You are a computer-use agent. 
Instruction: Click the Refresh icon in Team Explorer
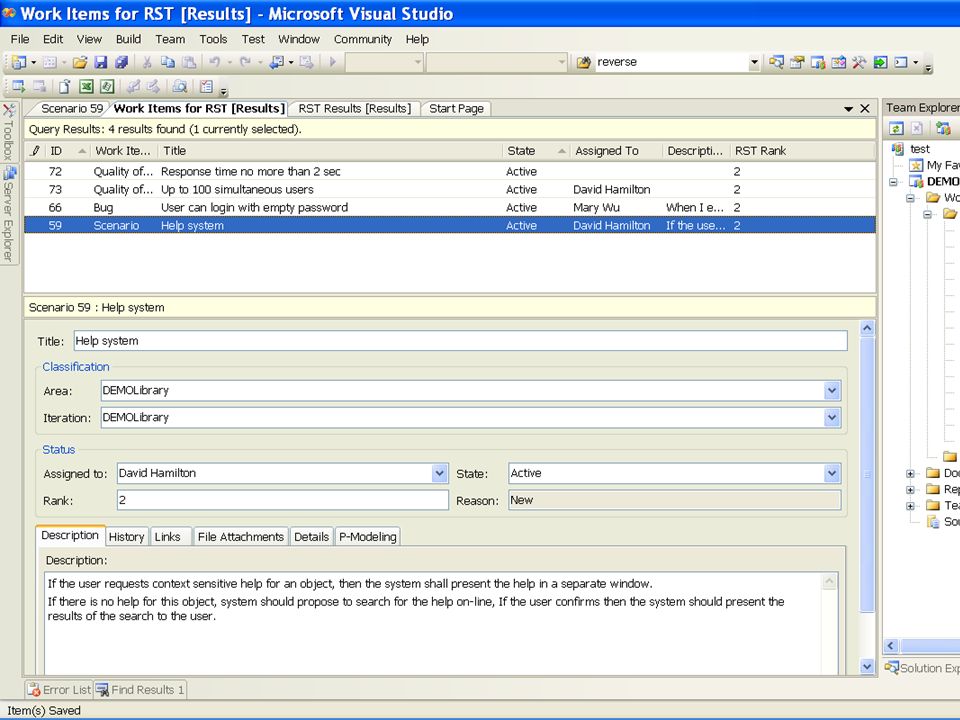tap(896, 128)
